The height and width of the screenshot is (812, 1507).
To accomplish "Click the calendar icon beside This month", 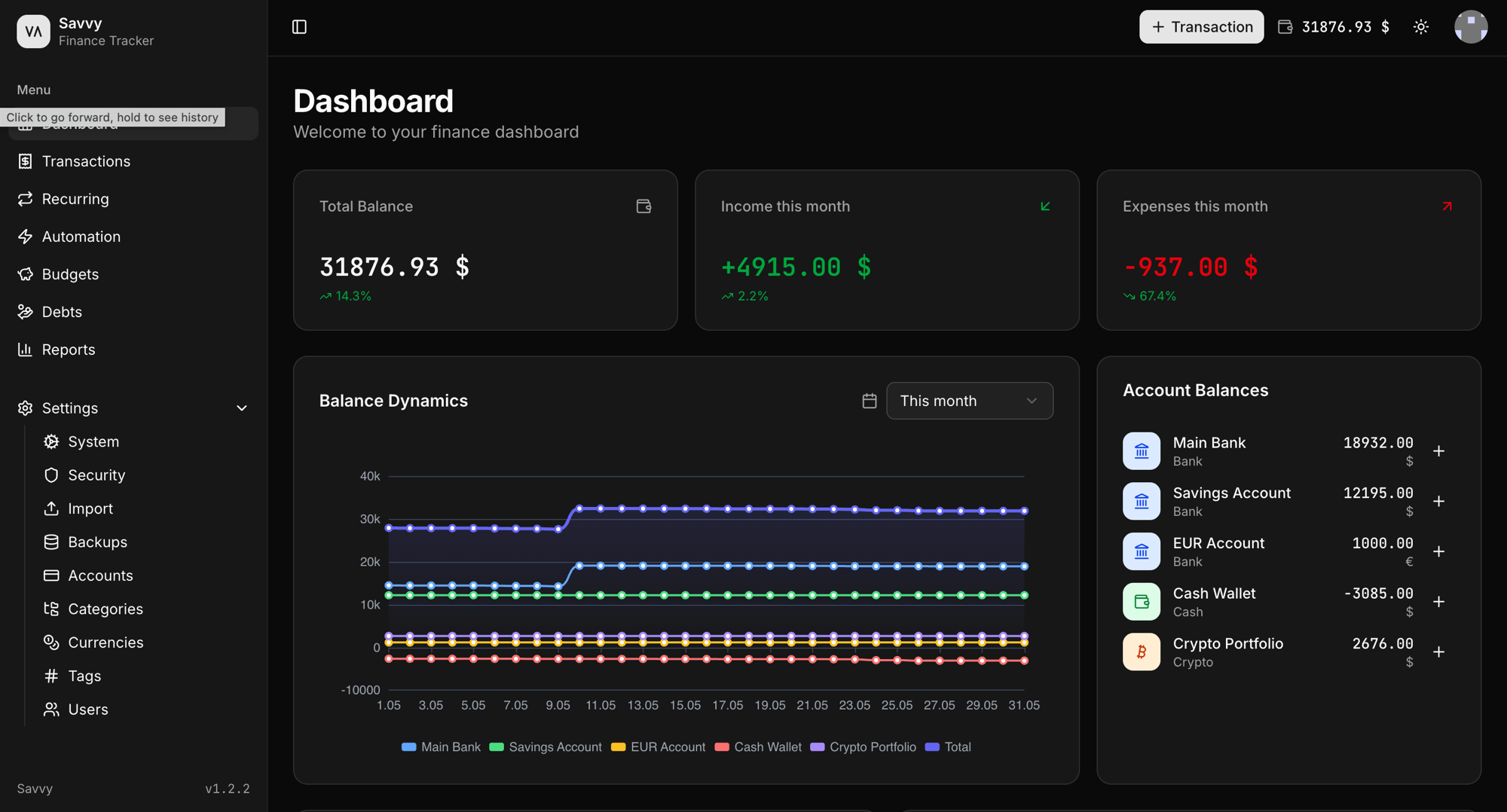I will 870,401.
